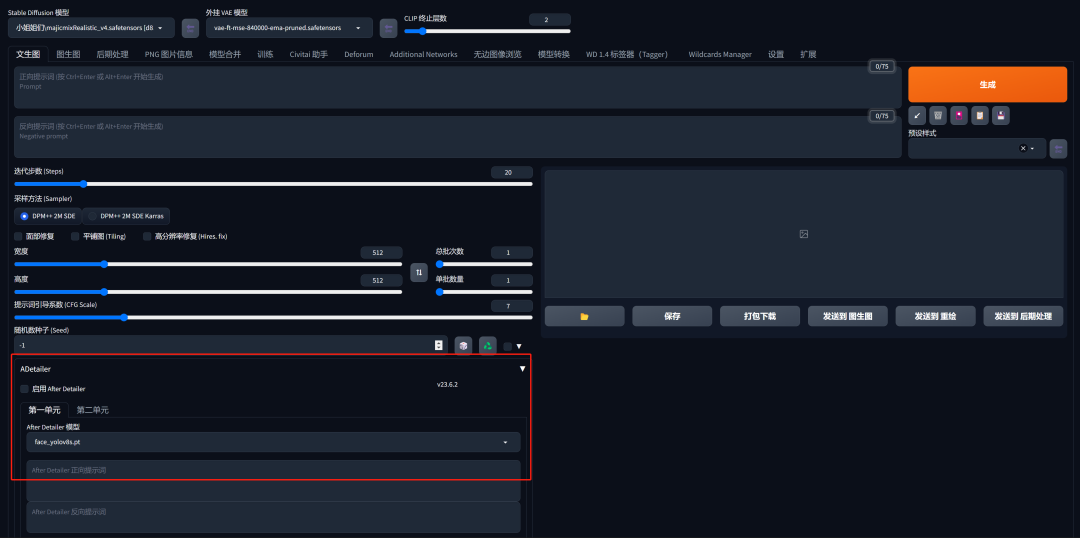Select the DPM++ 2M SDE sampler
Viewport: 1080px width, 538px height.
coord(48,216)
